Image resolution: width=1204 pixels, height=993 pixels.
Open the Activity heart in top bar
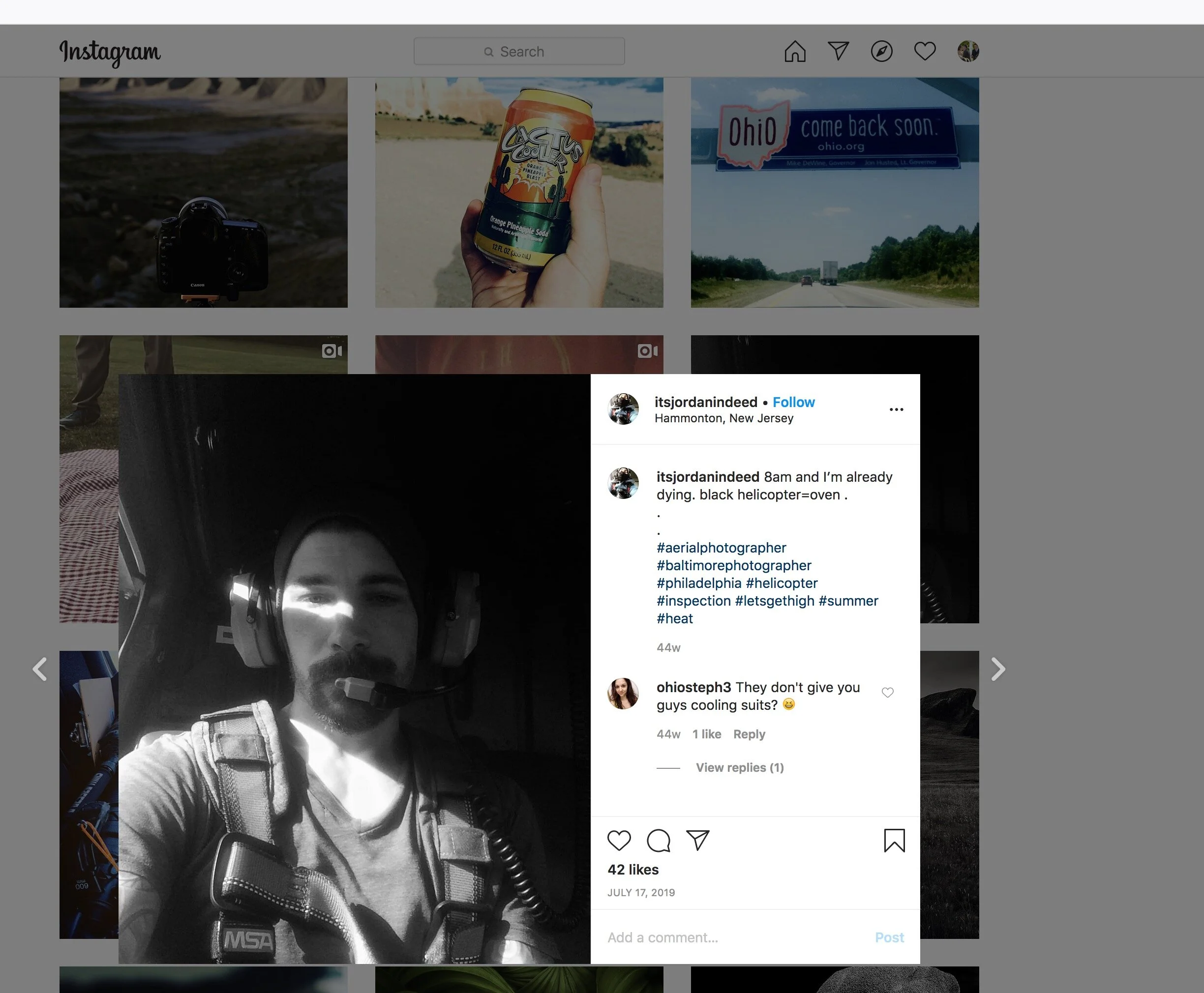pos(925,52)
